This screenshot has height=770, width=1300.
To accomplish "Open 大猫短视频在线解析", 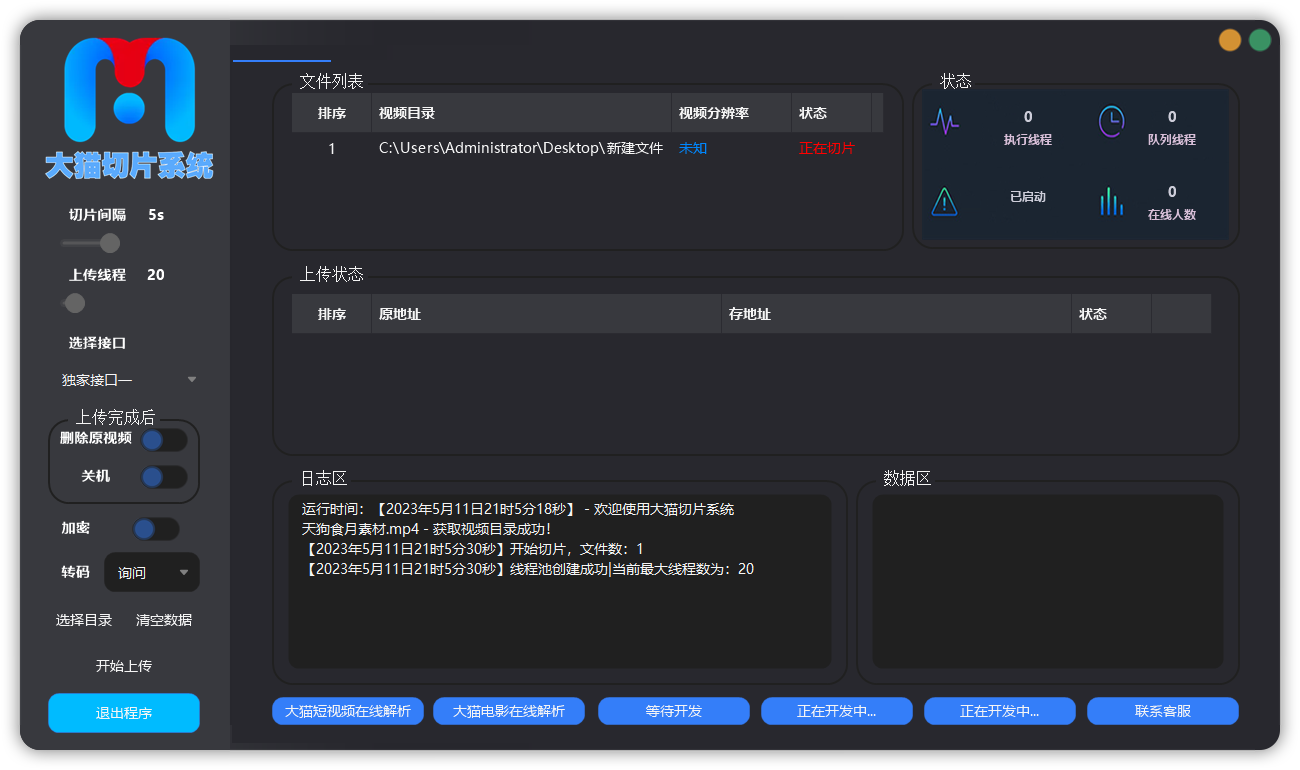I will coord(348,711).
